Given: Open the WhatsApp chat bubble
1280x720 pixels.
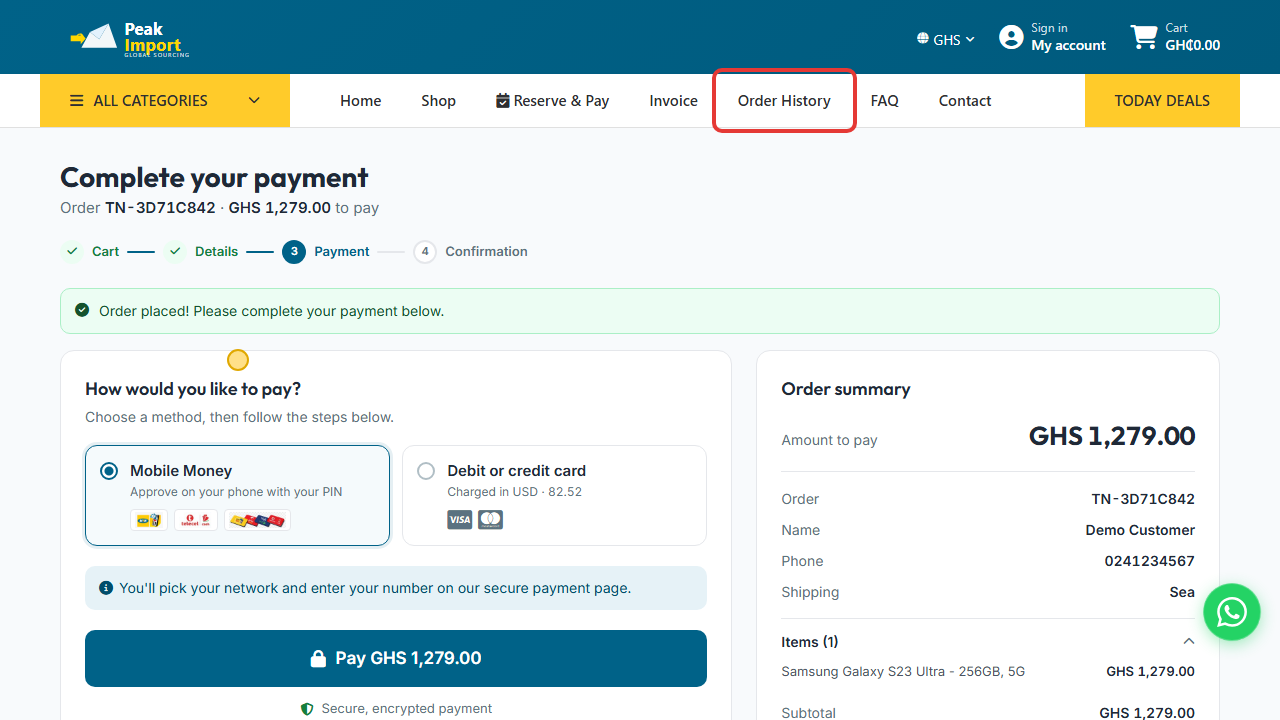Looking at the screenshot, I should point(1231,612).
